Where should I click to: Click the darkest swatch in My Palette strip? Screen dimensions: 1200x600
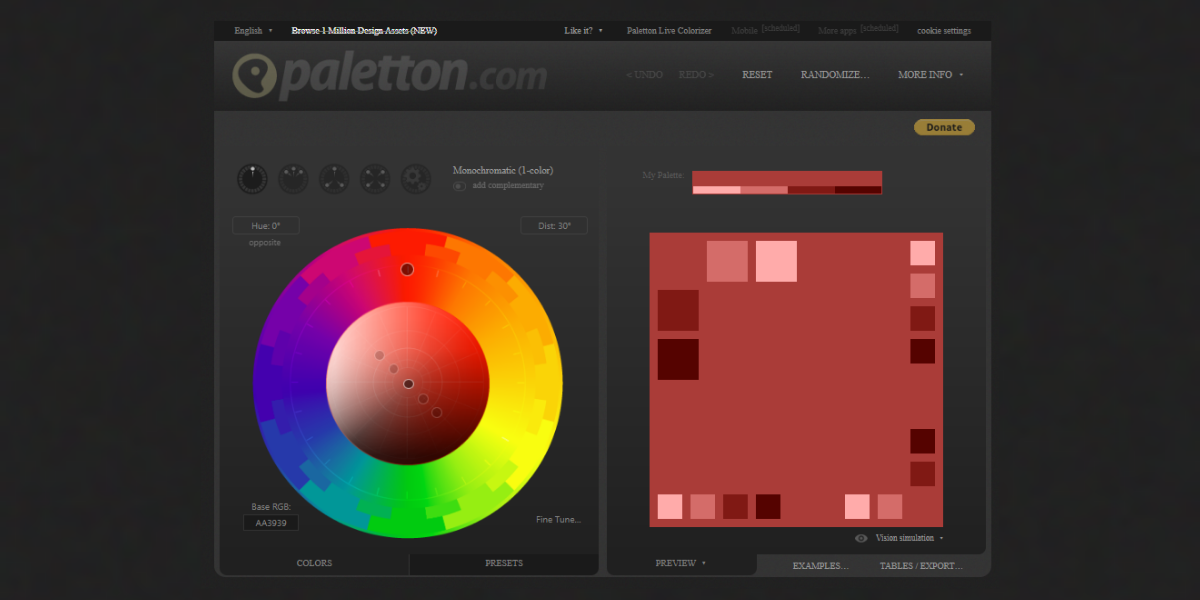pyautogui.click(x=858, y=190)
